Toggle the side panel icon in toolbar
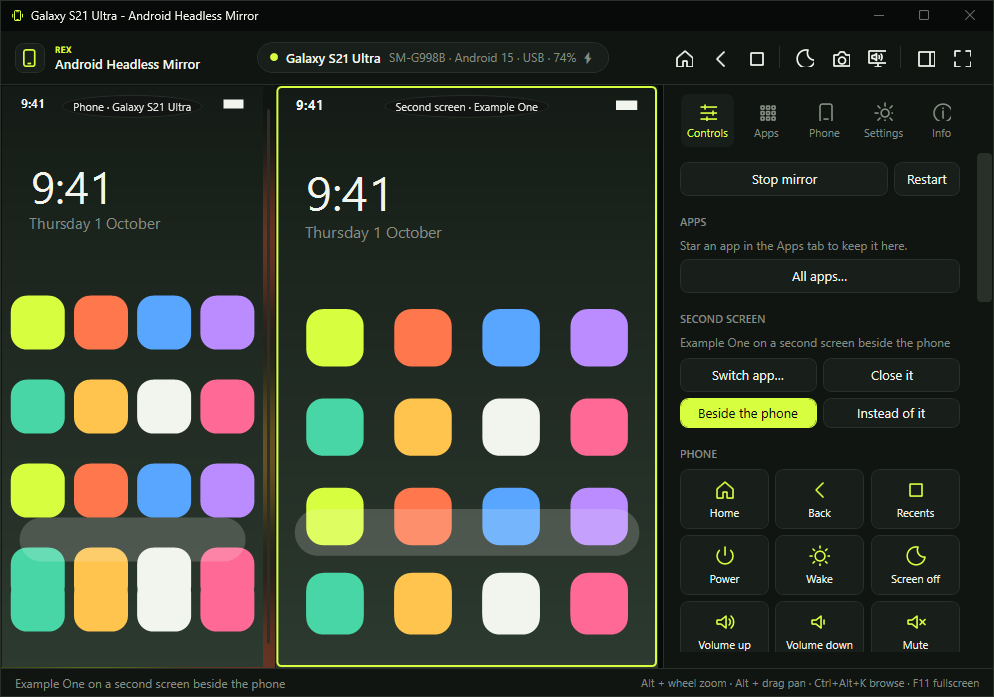 [926, 59]
